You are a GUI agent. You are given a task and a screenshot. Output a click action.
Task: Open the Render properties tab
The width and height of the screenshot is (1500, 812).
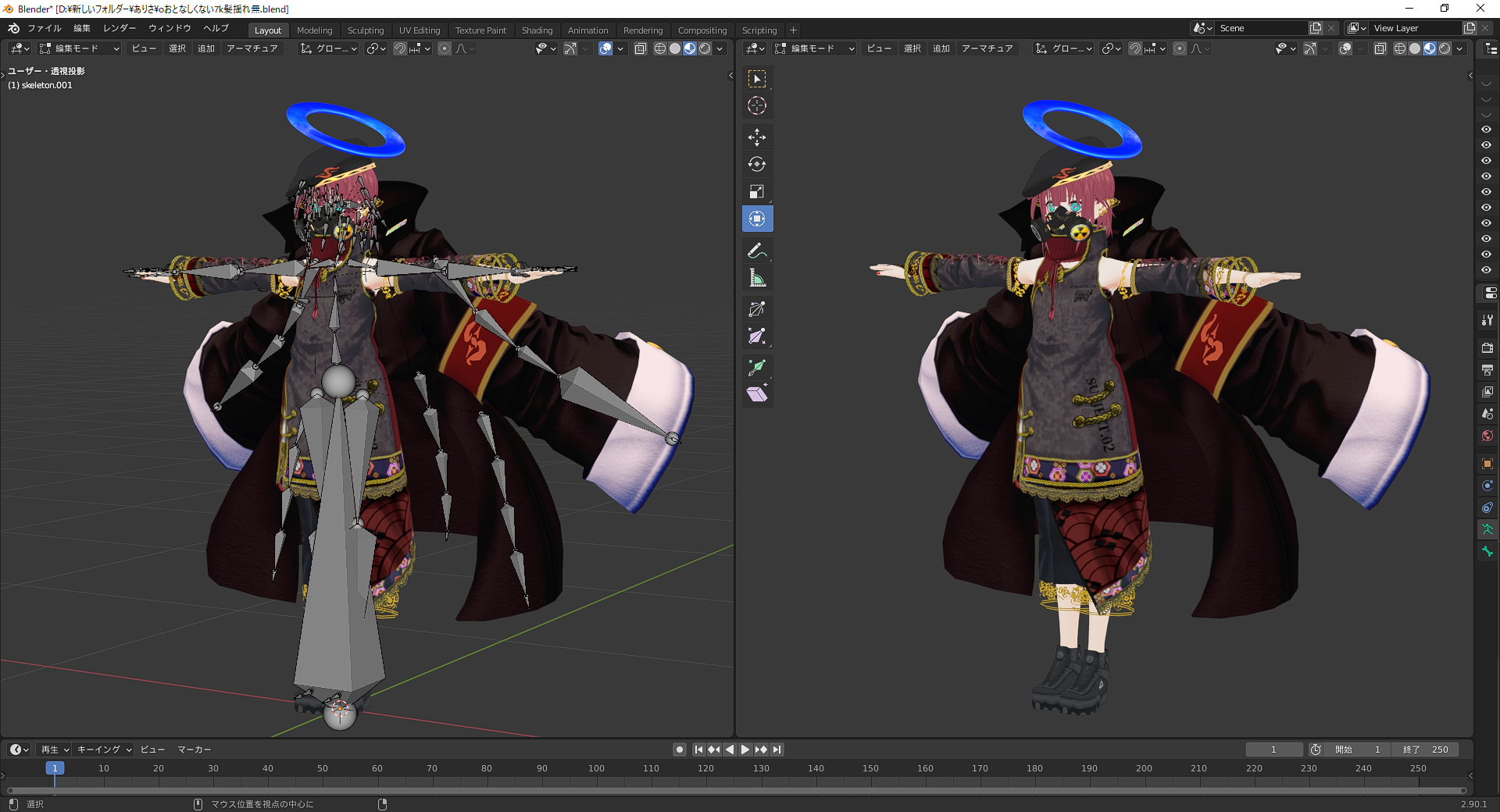pos(1487,348)
